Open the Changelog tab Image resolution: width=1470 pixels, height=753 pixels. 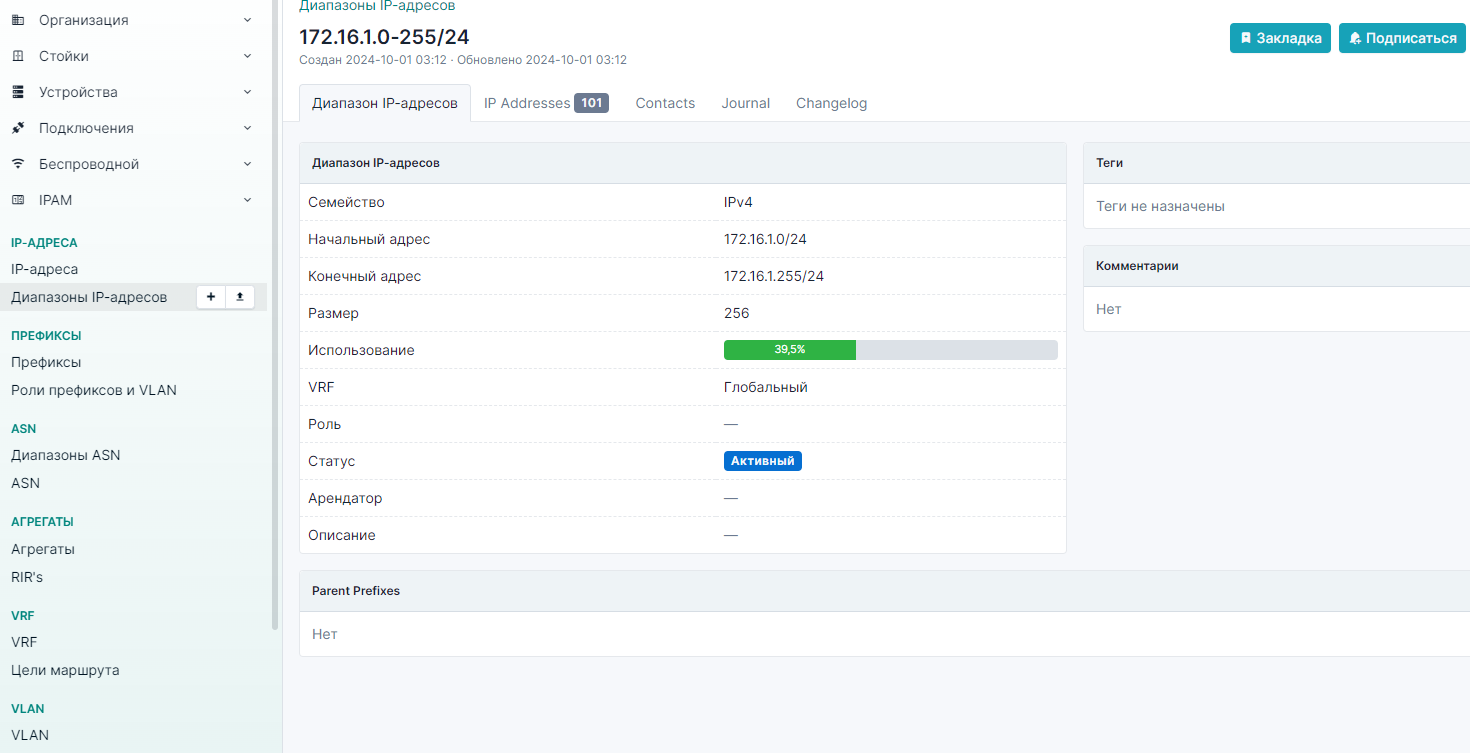click(x=831, y=103)
